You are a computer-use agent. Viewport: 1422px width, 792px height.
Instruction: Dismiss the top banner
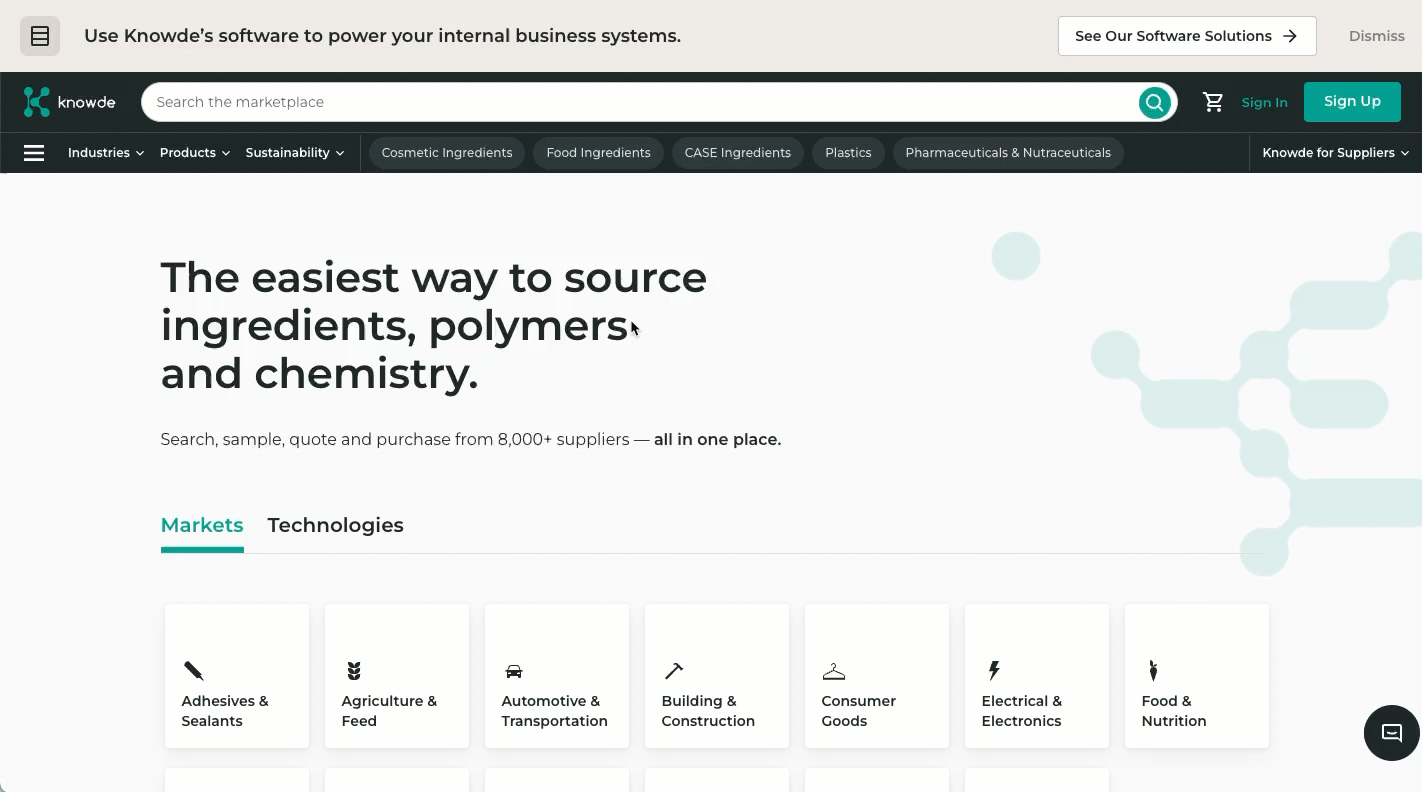[x=1377, y=36]
